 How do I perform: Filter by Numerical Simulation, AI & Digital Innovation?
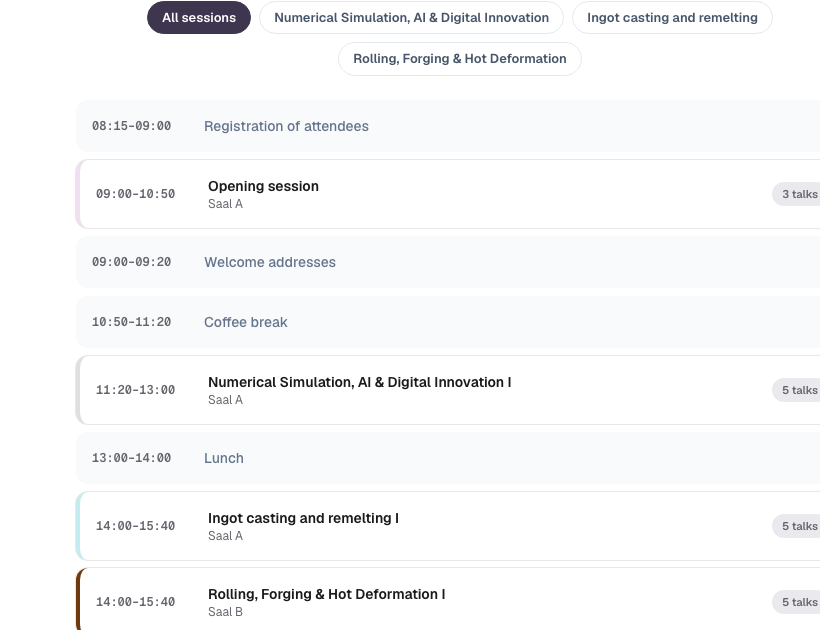(x=411, y=18)
